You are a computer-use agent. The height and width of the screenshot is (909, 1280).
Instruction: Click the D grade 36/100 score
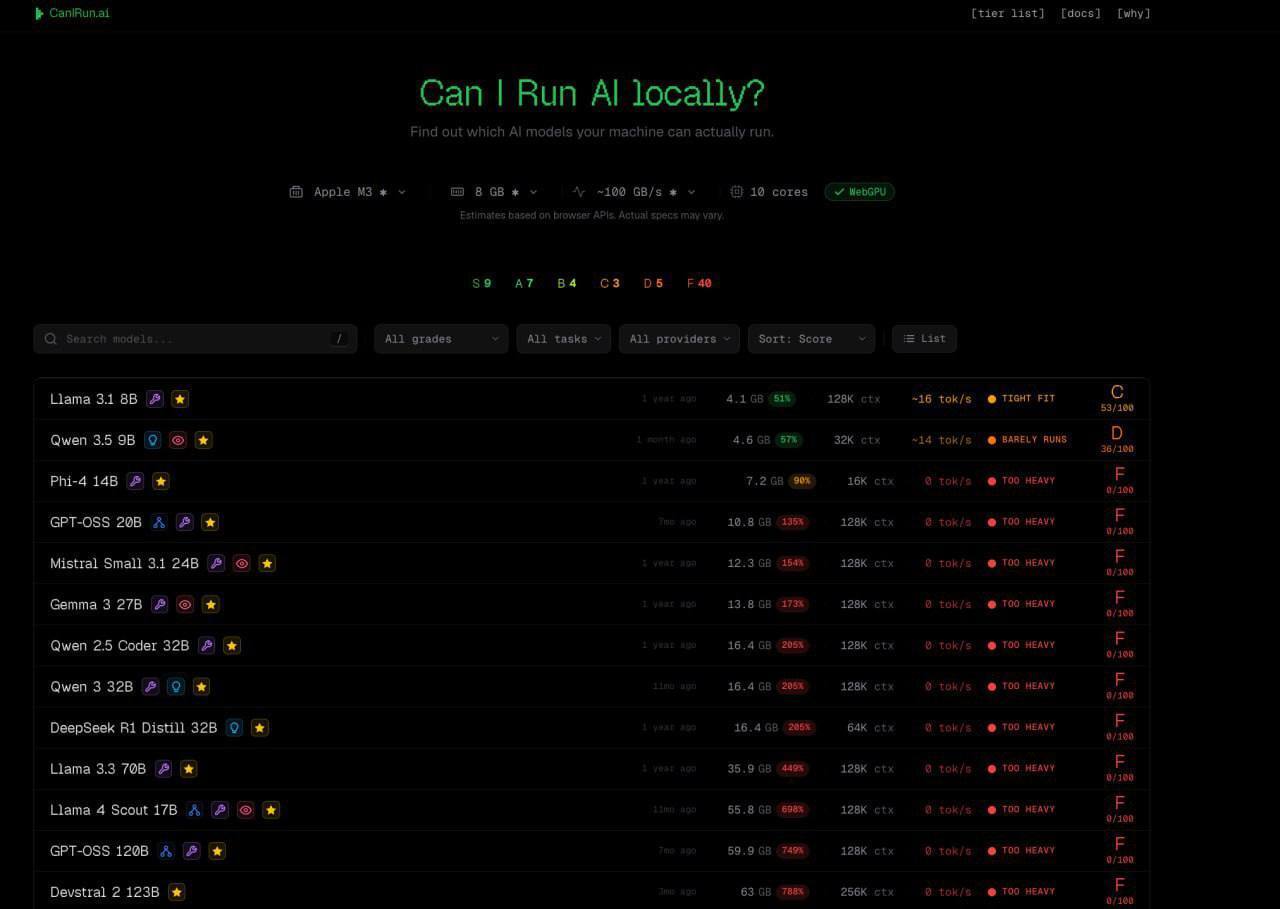click(1117, 439)
